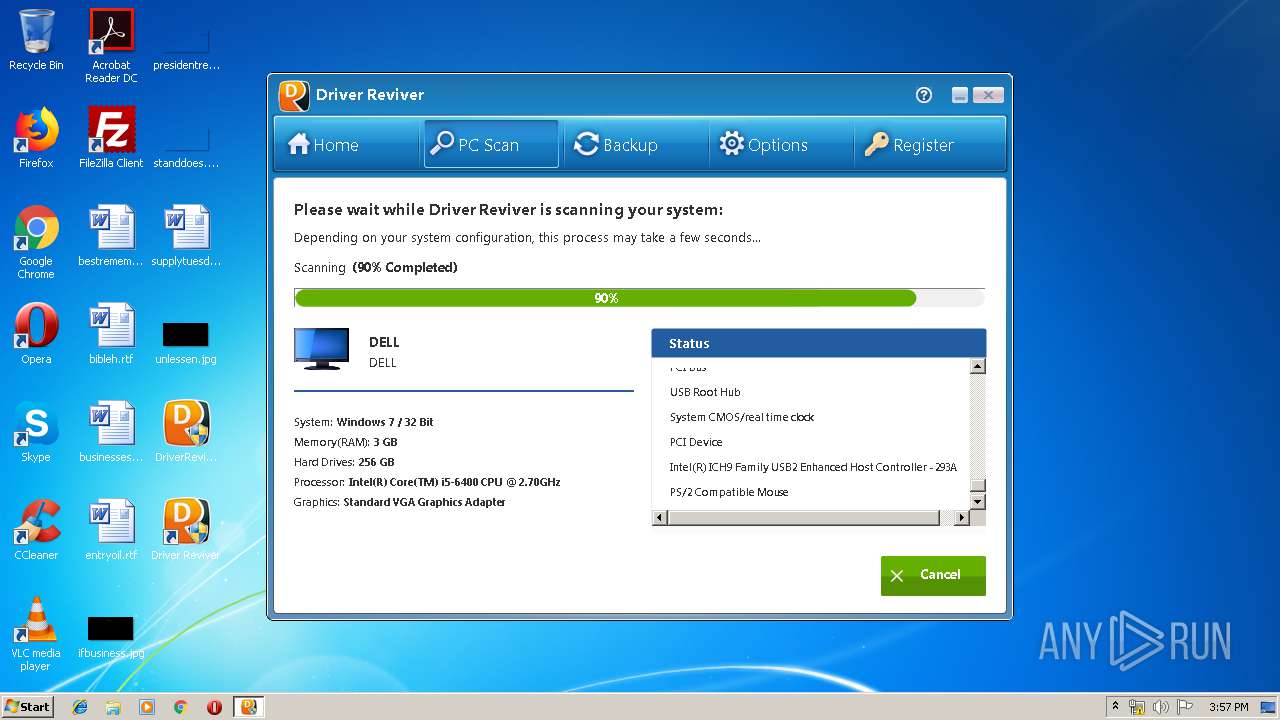Open the Register tab

[928, 145]
